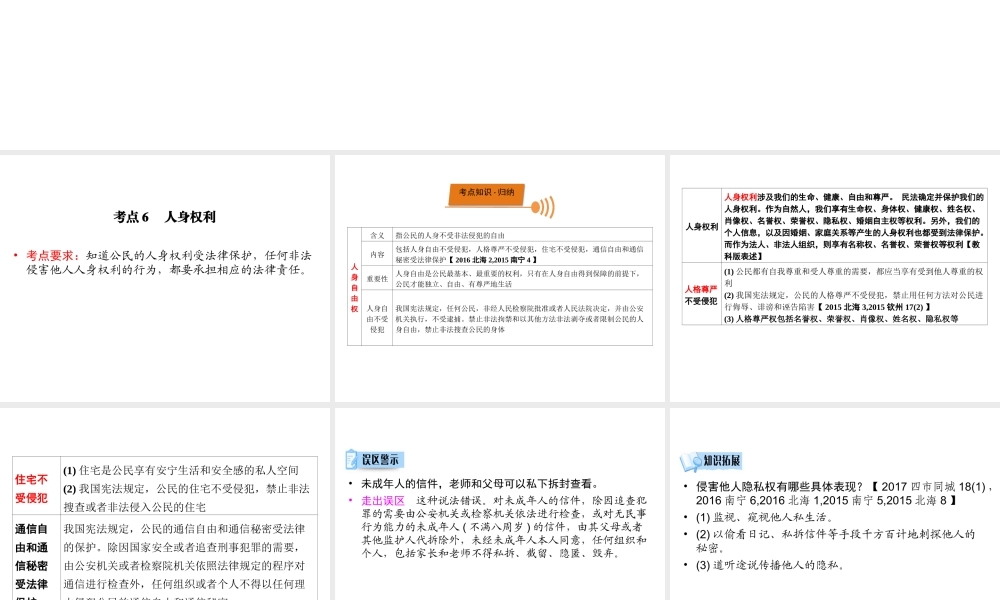Click the 人身自由不受侵犯 row label
The width and height of the screenshot is (1000, 600).
(x=377, y=318)
